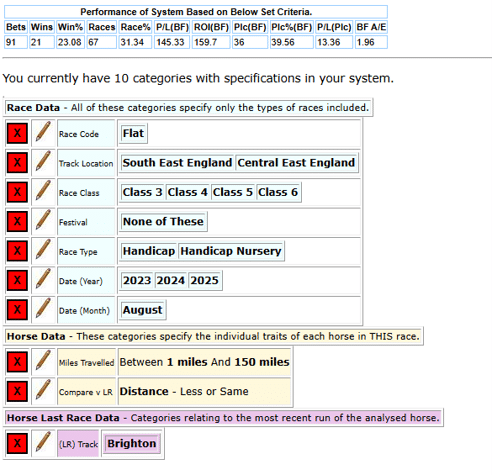Click the August month tag
Image resolution: width=492 pixels, height=475 pixels.
[x=143, y=310]
